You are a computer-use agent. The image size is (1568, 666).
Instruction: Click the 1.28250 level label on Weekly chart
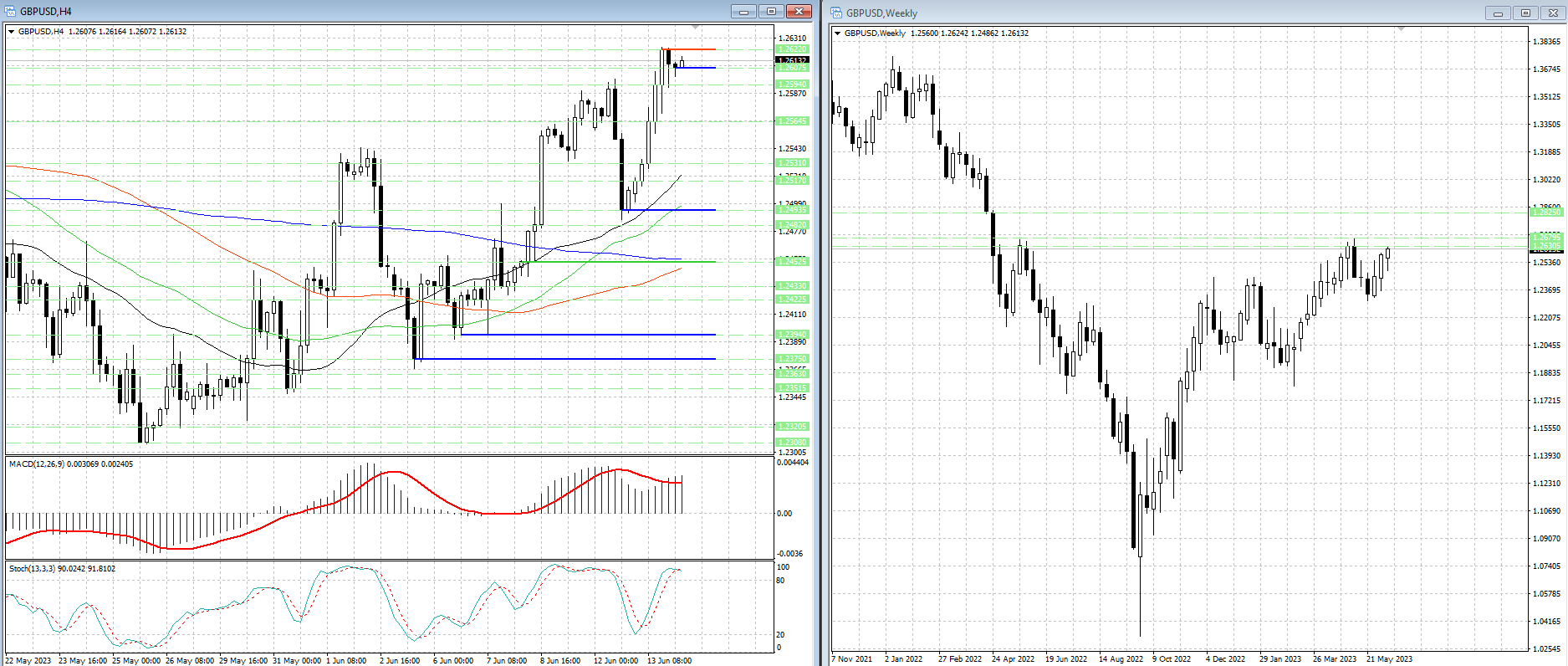click(1546, 213)
